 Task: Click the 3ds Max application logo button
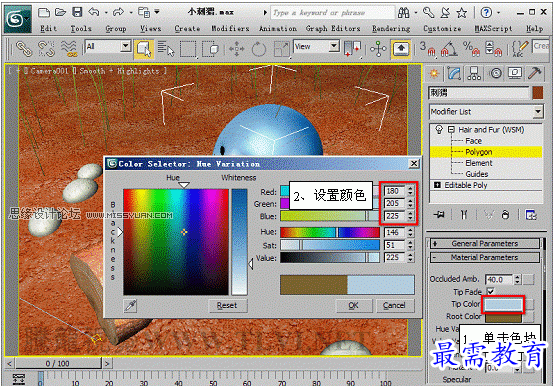tap(18, 19)
